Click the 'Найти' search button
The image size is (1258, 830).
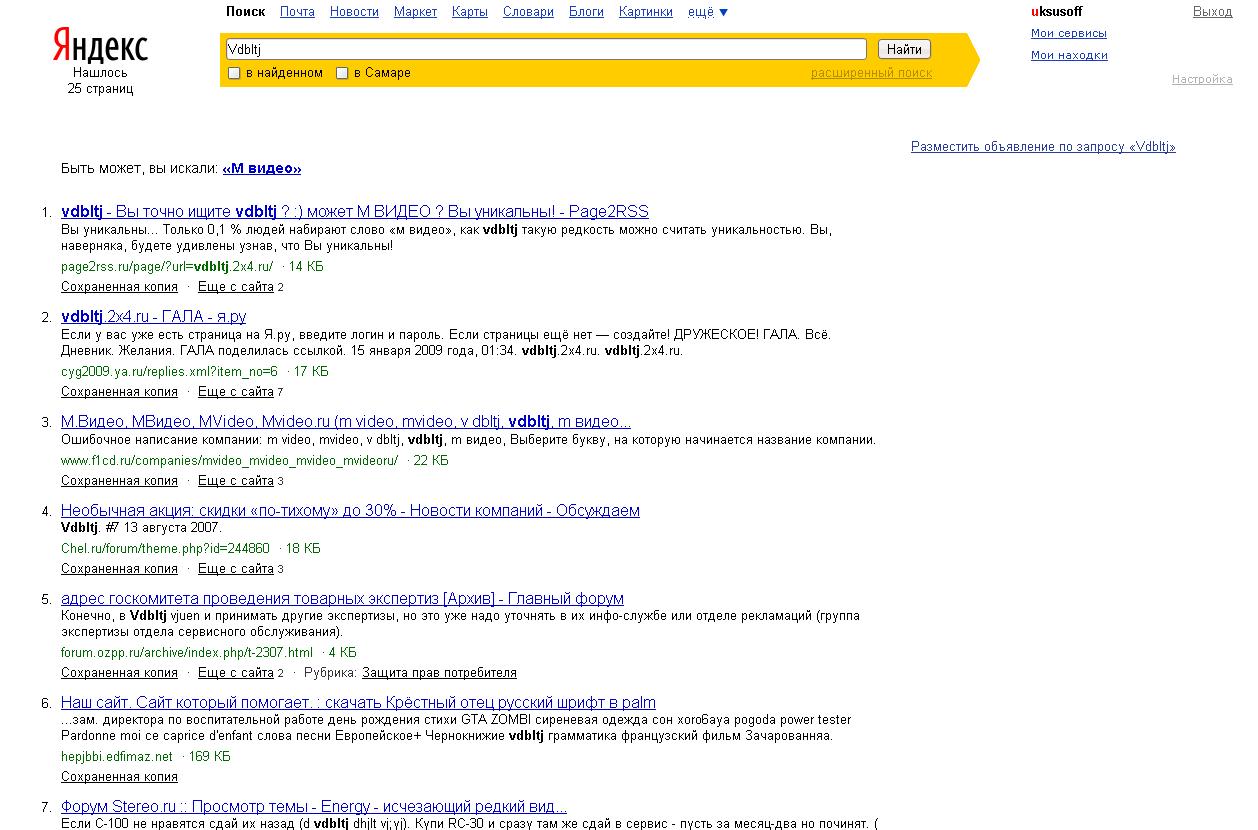pos(904,49)
